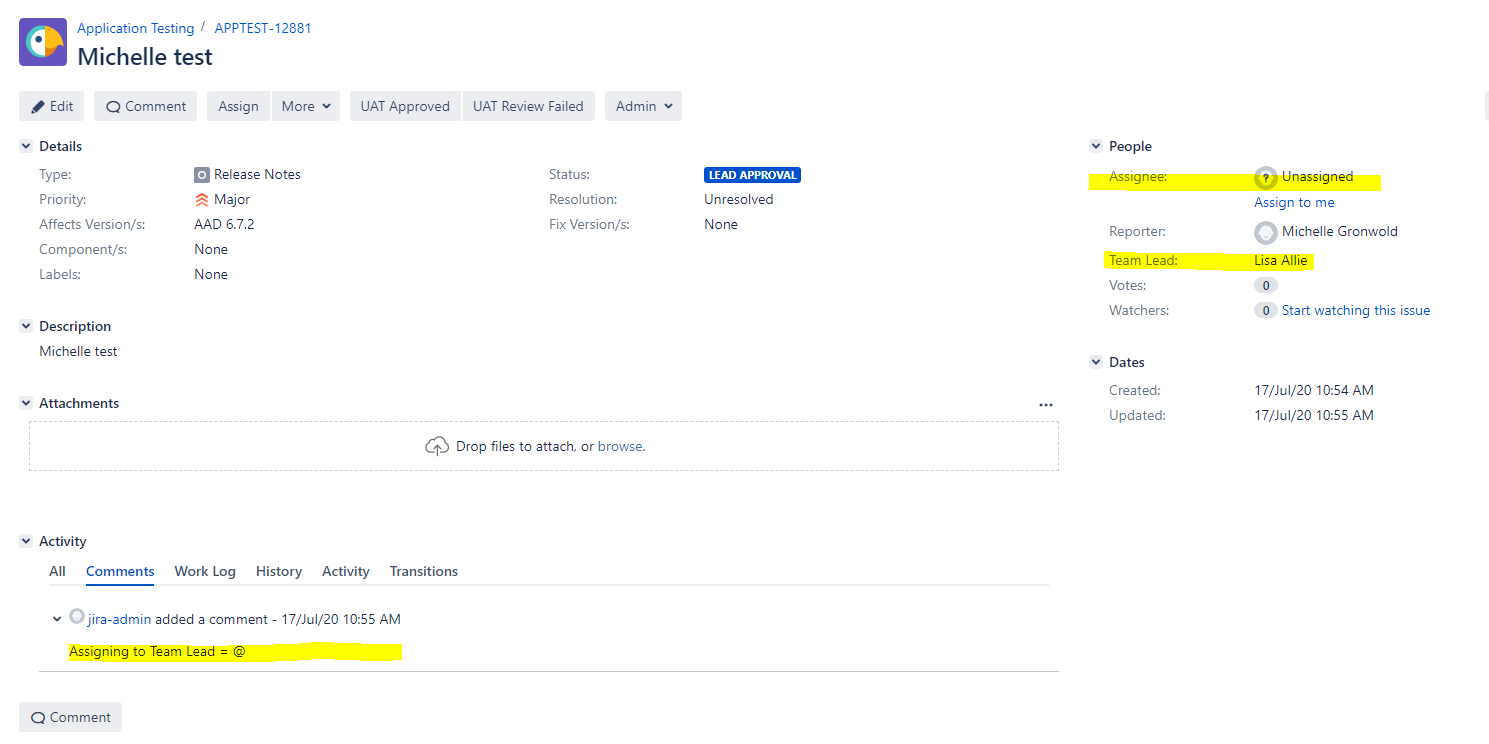Click the LEAD APPROVAL status lozenge
Viewport: 1489px width, 744px height.
(752, 175)
